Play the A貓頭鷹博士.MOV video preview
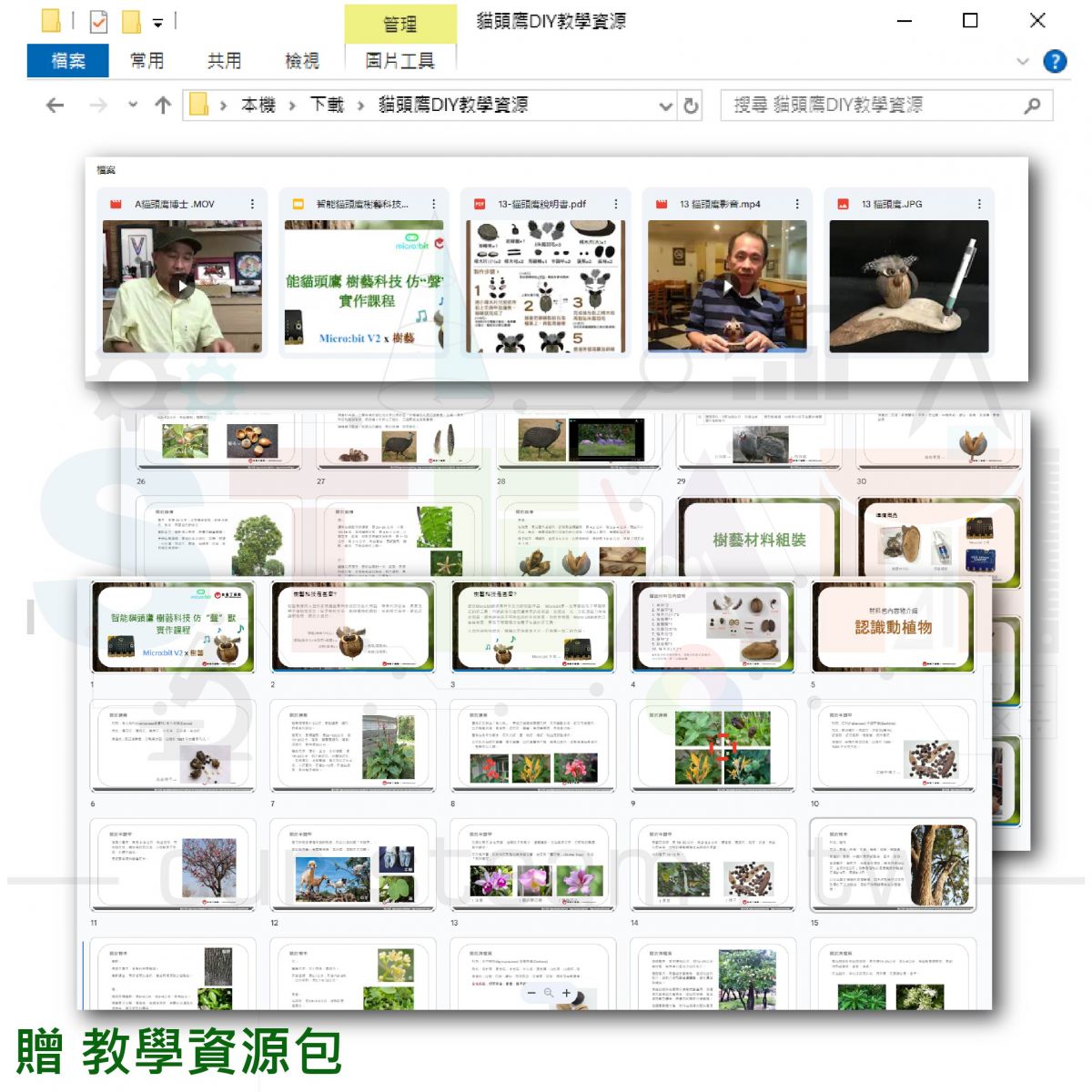 pyautogui.click(x=183, y=287)
